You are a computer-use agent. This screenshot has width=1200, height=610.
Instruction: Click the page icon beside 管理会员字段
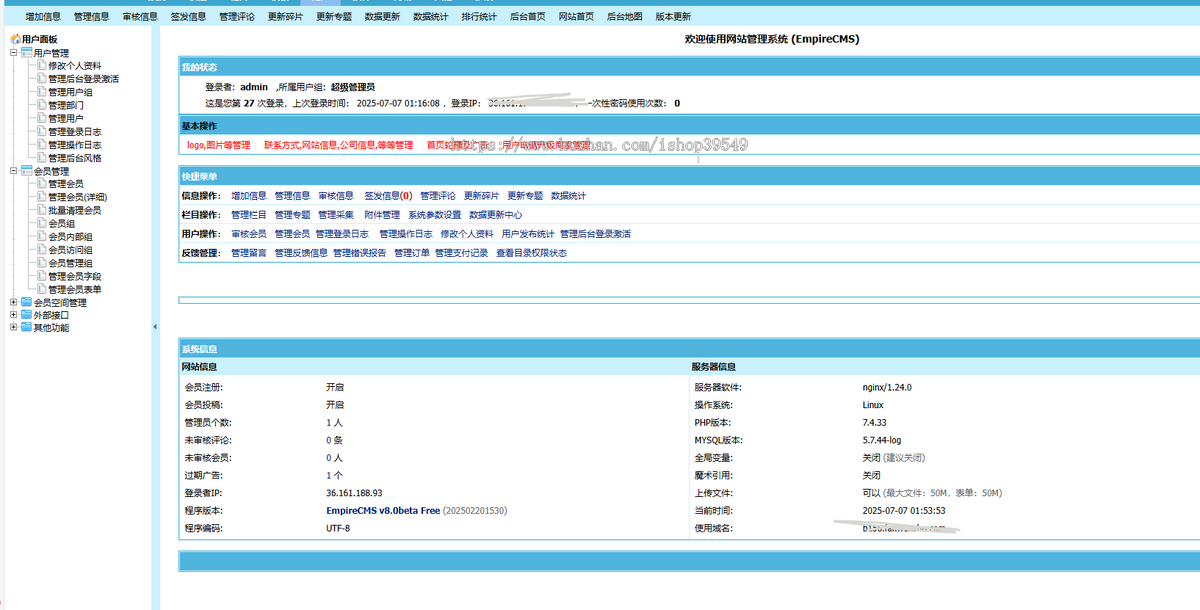(41, 276)
